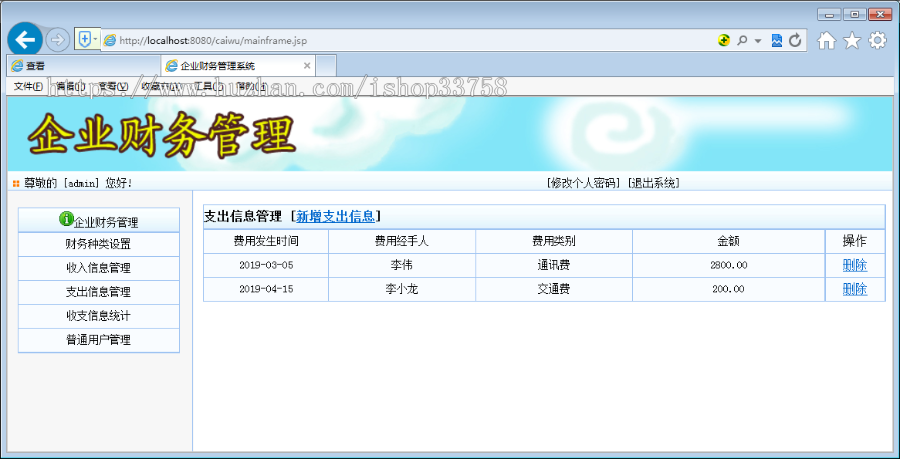Select the date cell 2019-03-05
900x459 pixels.
point(266,266)
